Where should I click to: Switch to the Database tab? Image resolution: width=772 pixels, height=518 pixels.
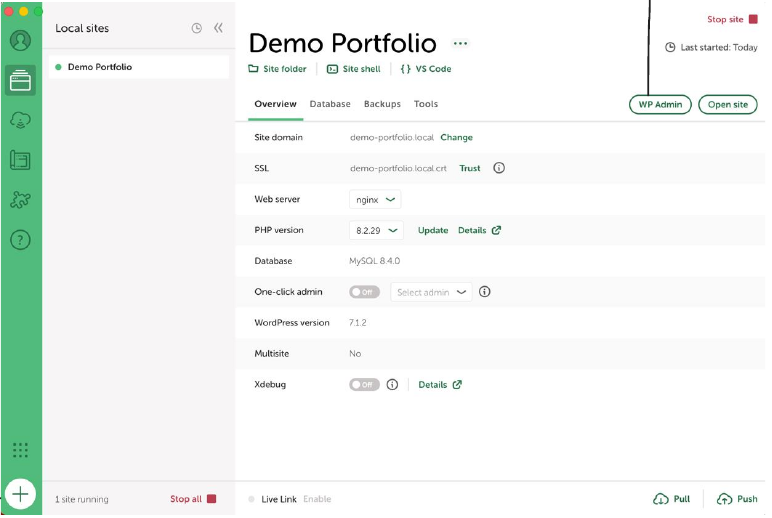330,104
